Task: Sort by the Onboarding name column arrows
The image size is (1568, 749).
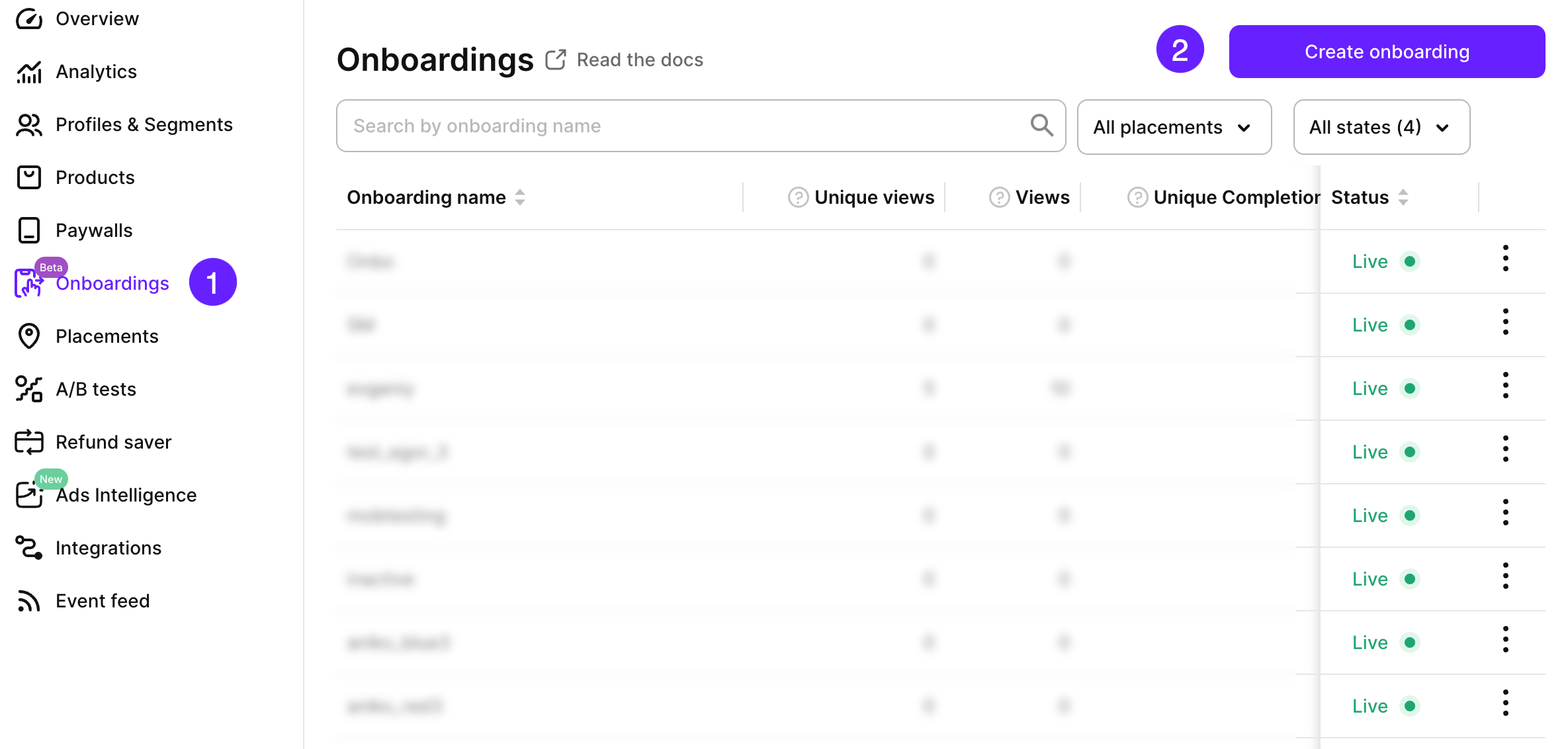Action: [521, 197]
